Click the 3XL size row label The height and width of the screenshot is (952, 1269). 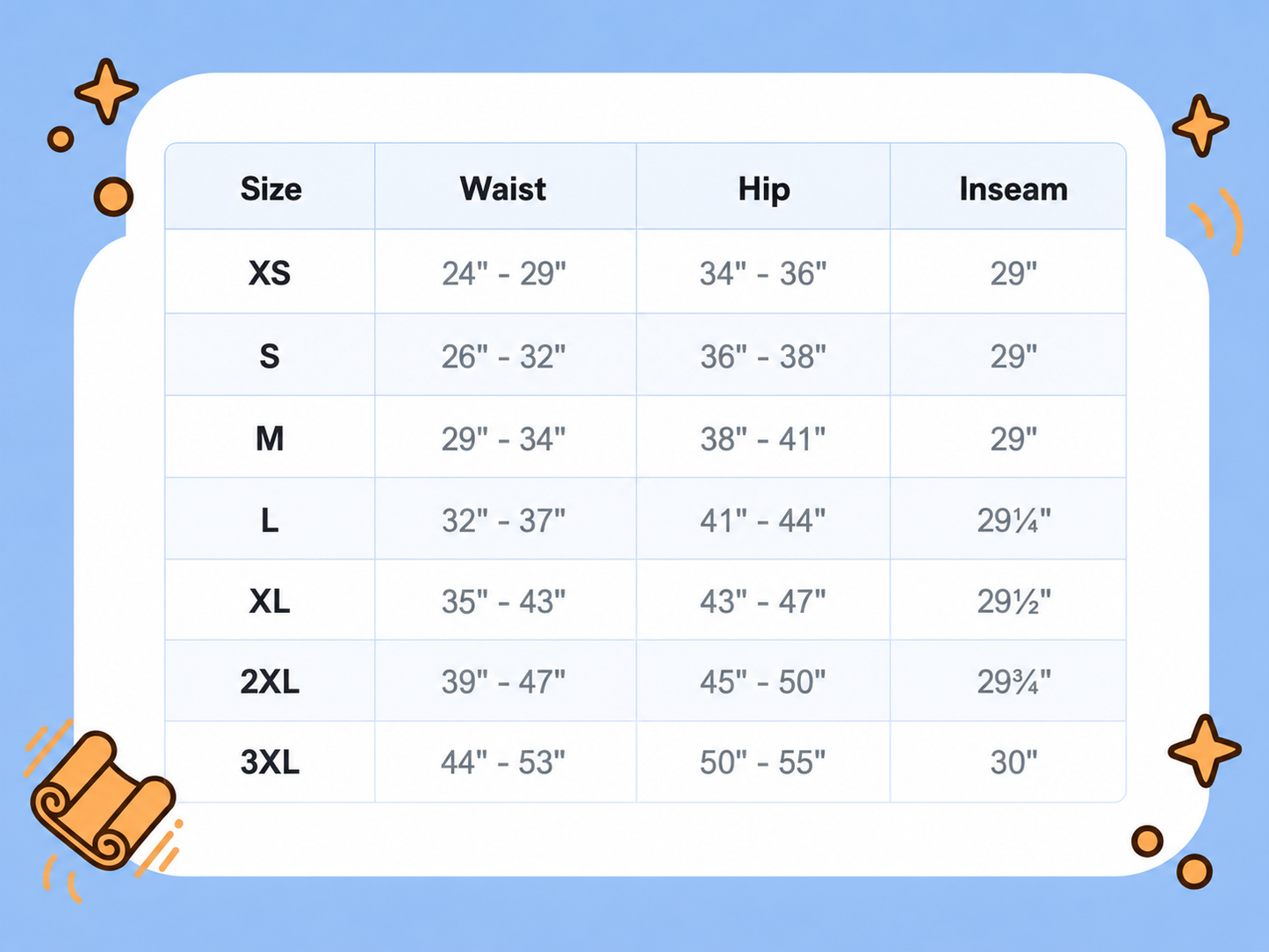[x=270, y=762]
